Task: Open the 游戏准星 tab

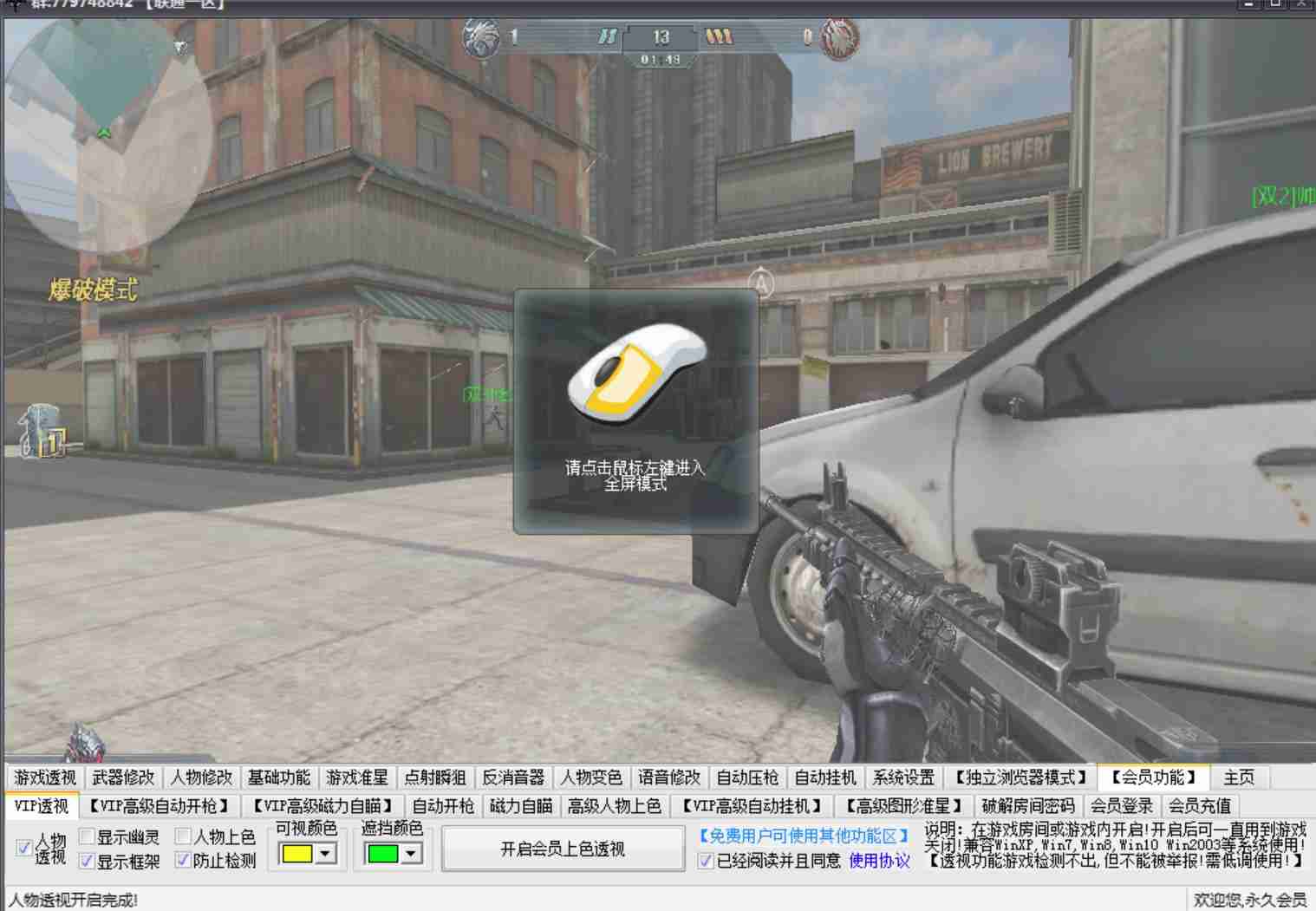Action: tap(357, 778)
